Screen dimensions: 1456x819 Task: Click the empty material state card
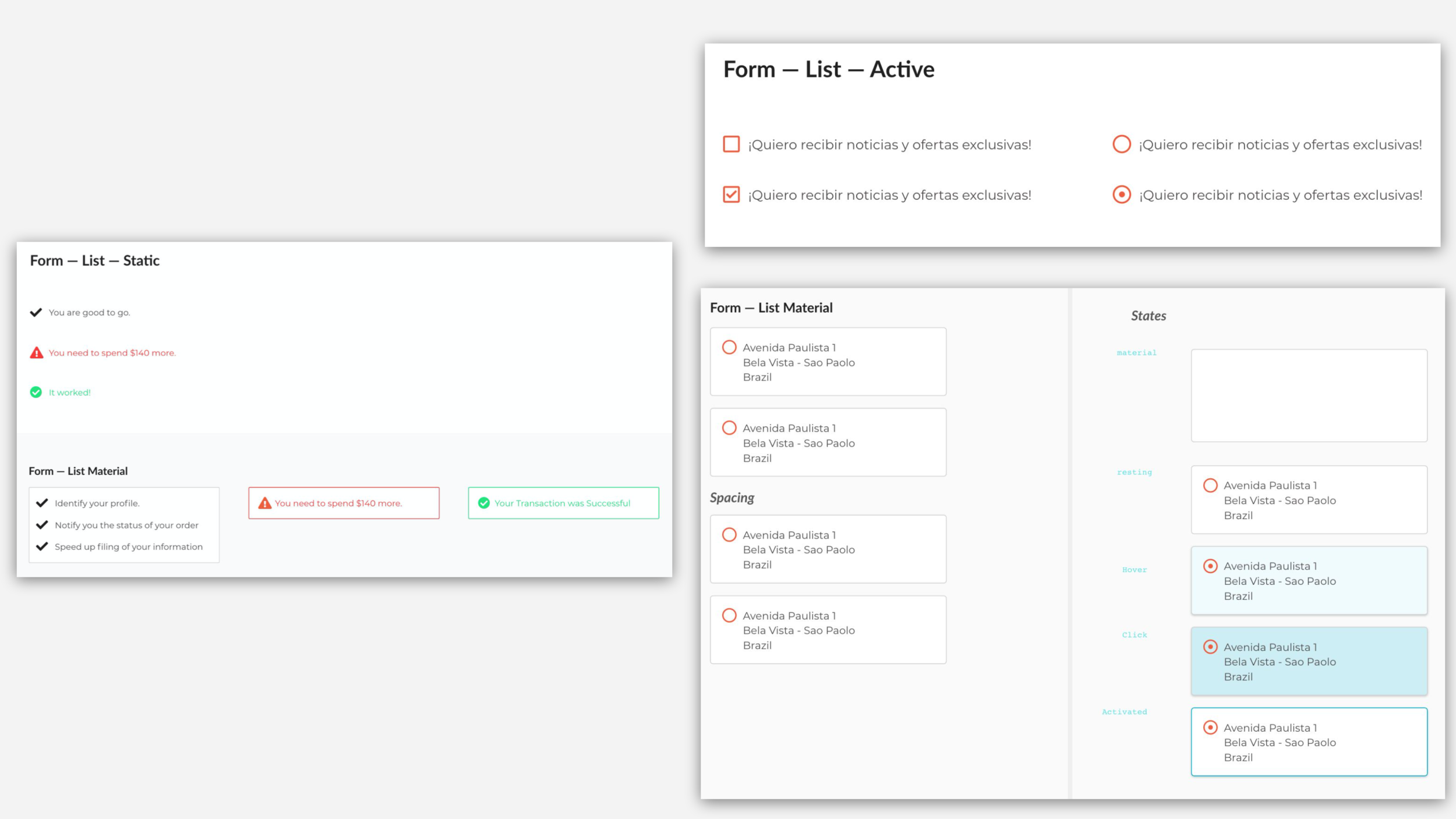(1309, 396)
